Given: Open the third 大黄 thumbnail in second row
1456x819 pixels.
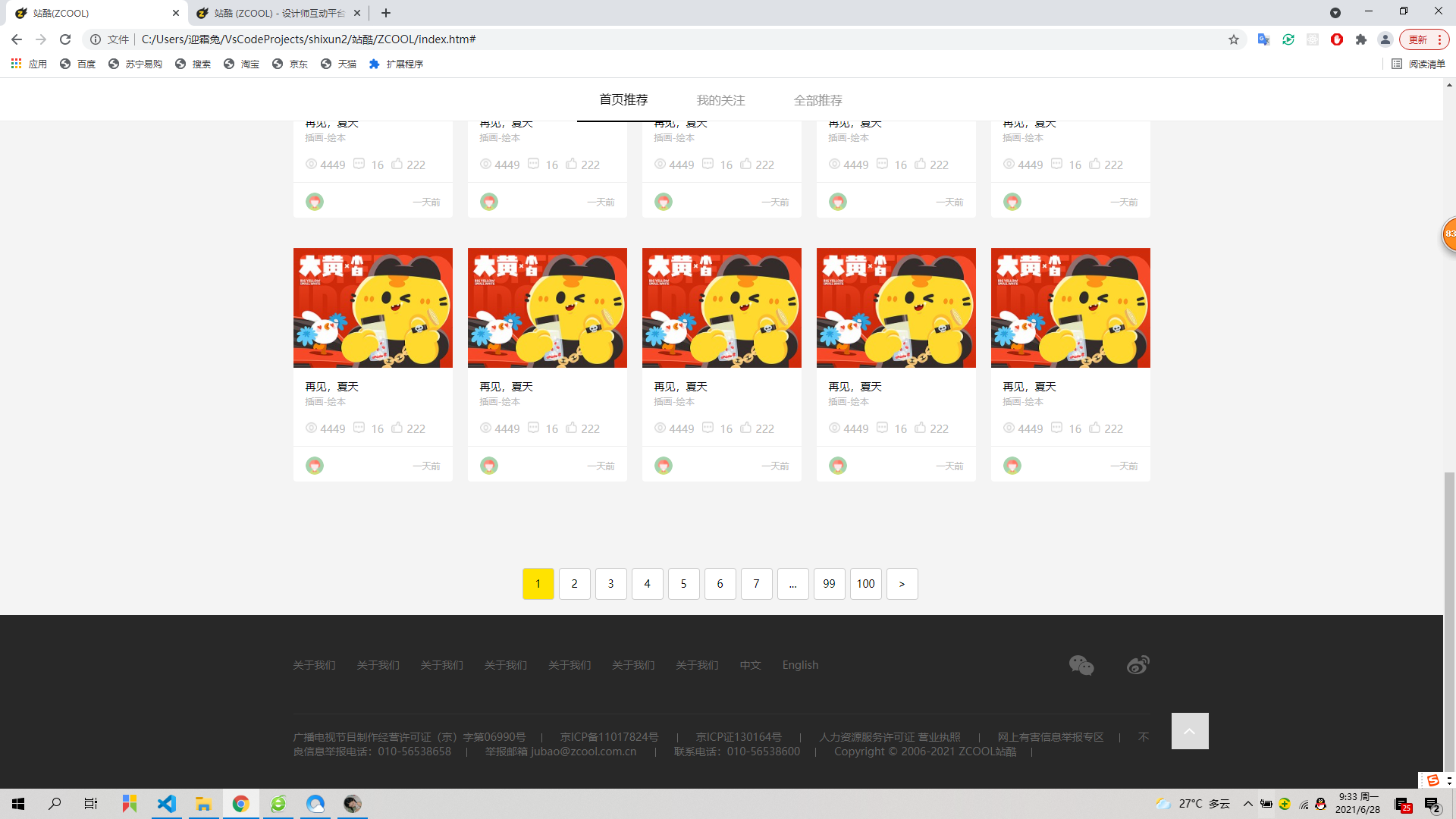Looking at the screenshot, I should (x=722, y=308).
